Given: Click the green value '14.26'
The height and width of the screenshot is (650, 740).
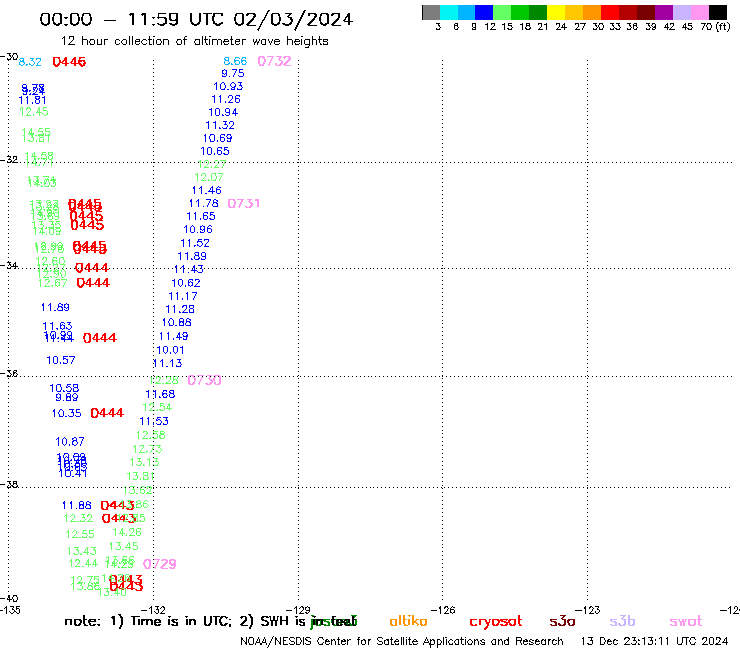Looking at the screenshot, I should (127, 532).
